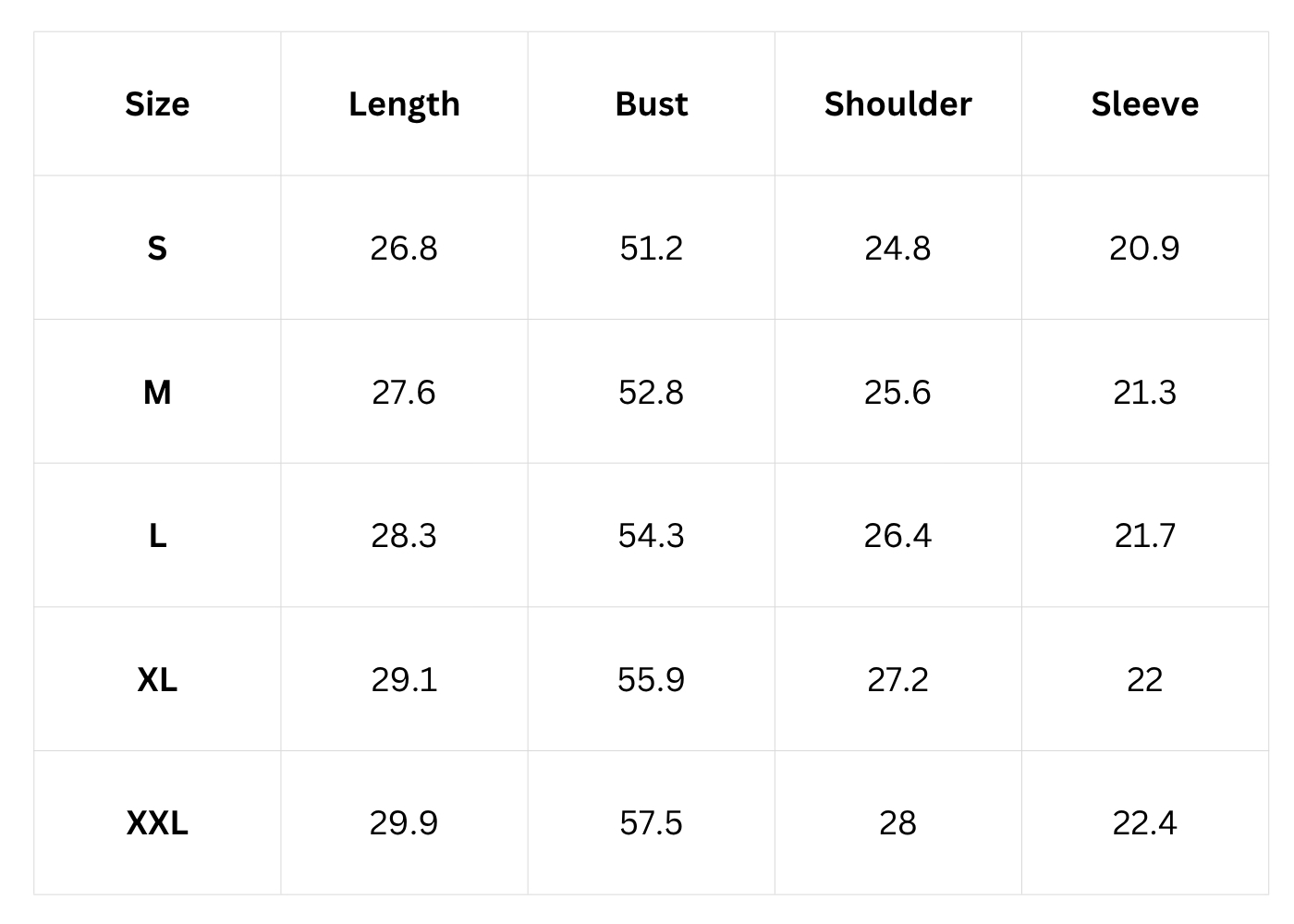The height and width of the screenshot is (924, 1294).
Task: Select the S size row label
Action: (x=157, y=248)
